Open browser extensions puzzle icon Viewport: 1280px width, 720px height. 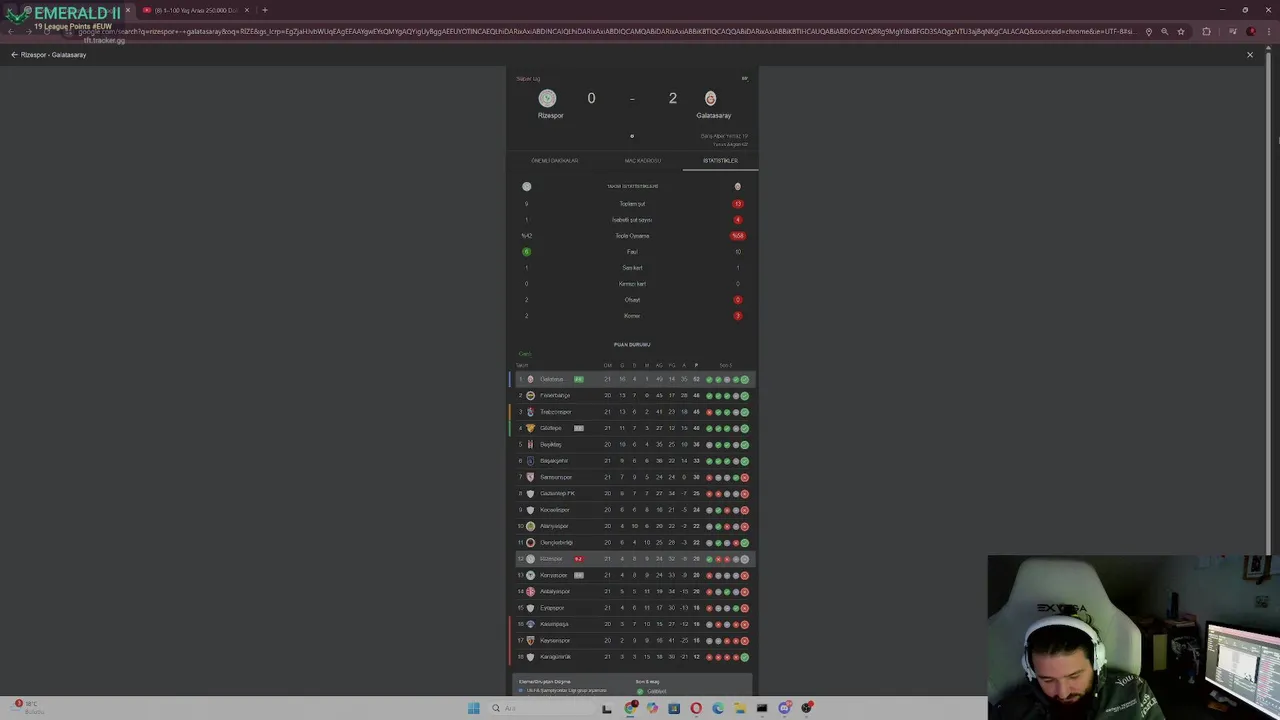1206,32
